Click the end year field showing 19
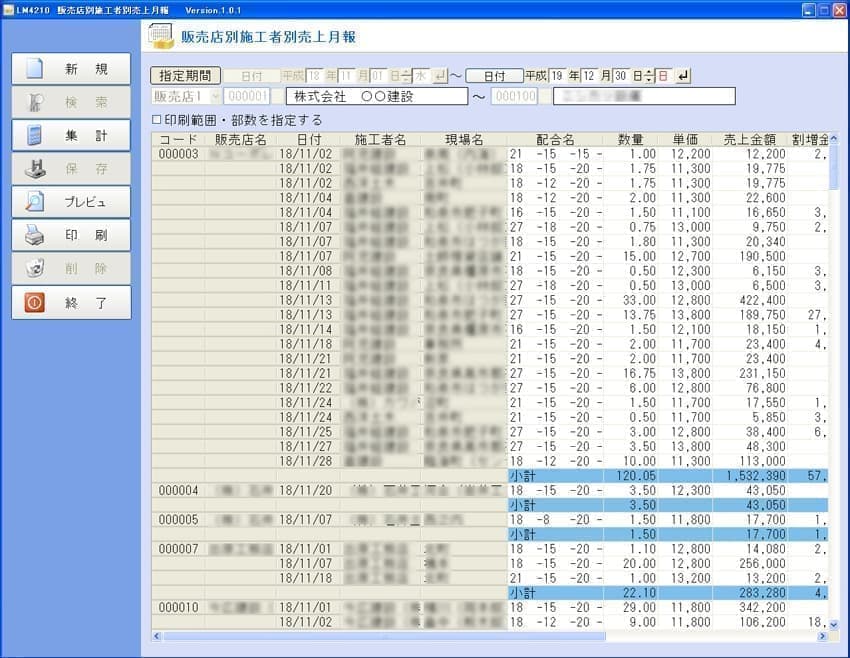The image size is (850, 658). pos(557,76)
